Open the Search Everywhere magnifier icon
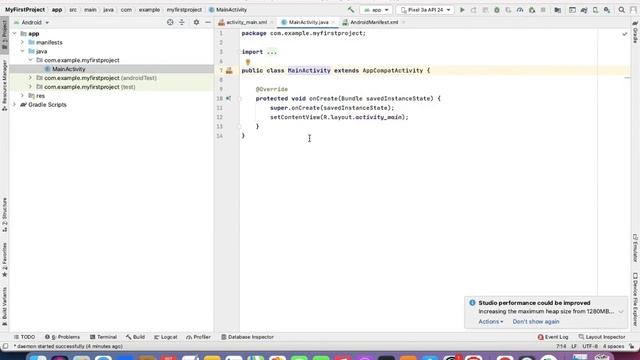 click(x=622, y=10)
